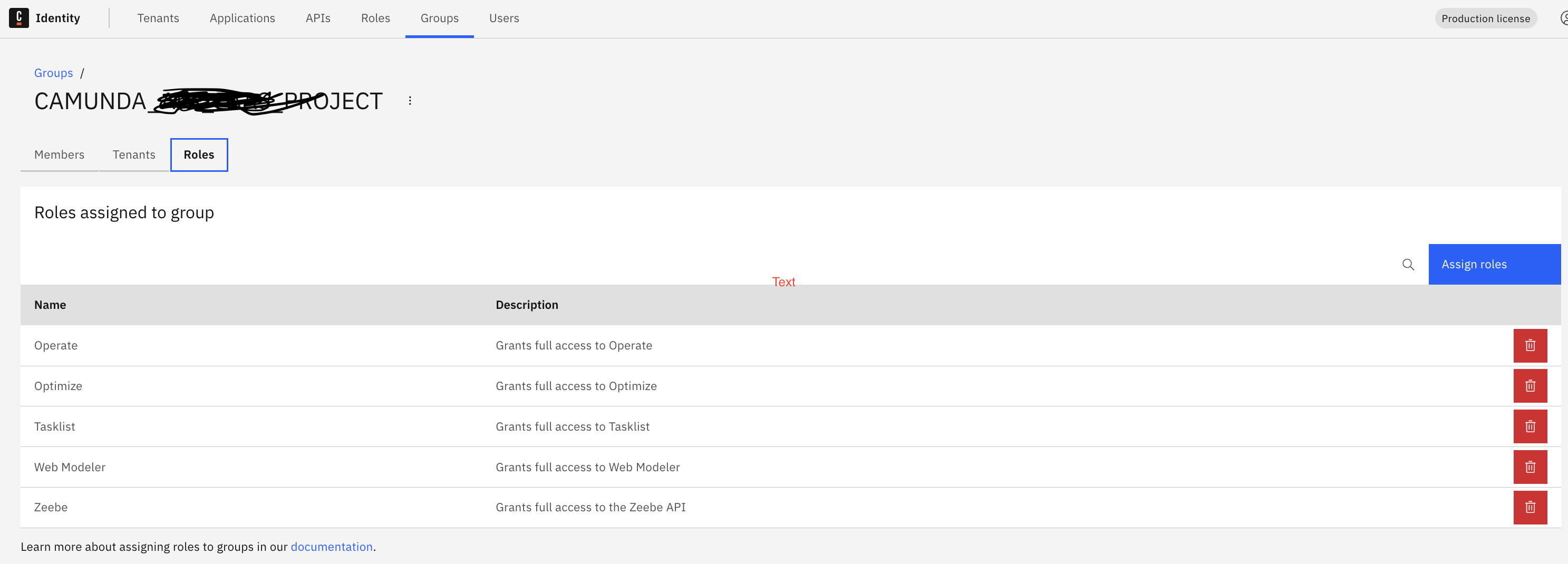Go to the Tenants navigation item
This screenshot has width=1568, height=564.
coord(158,18)
